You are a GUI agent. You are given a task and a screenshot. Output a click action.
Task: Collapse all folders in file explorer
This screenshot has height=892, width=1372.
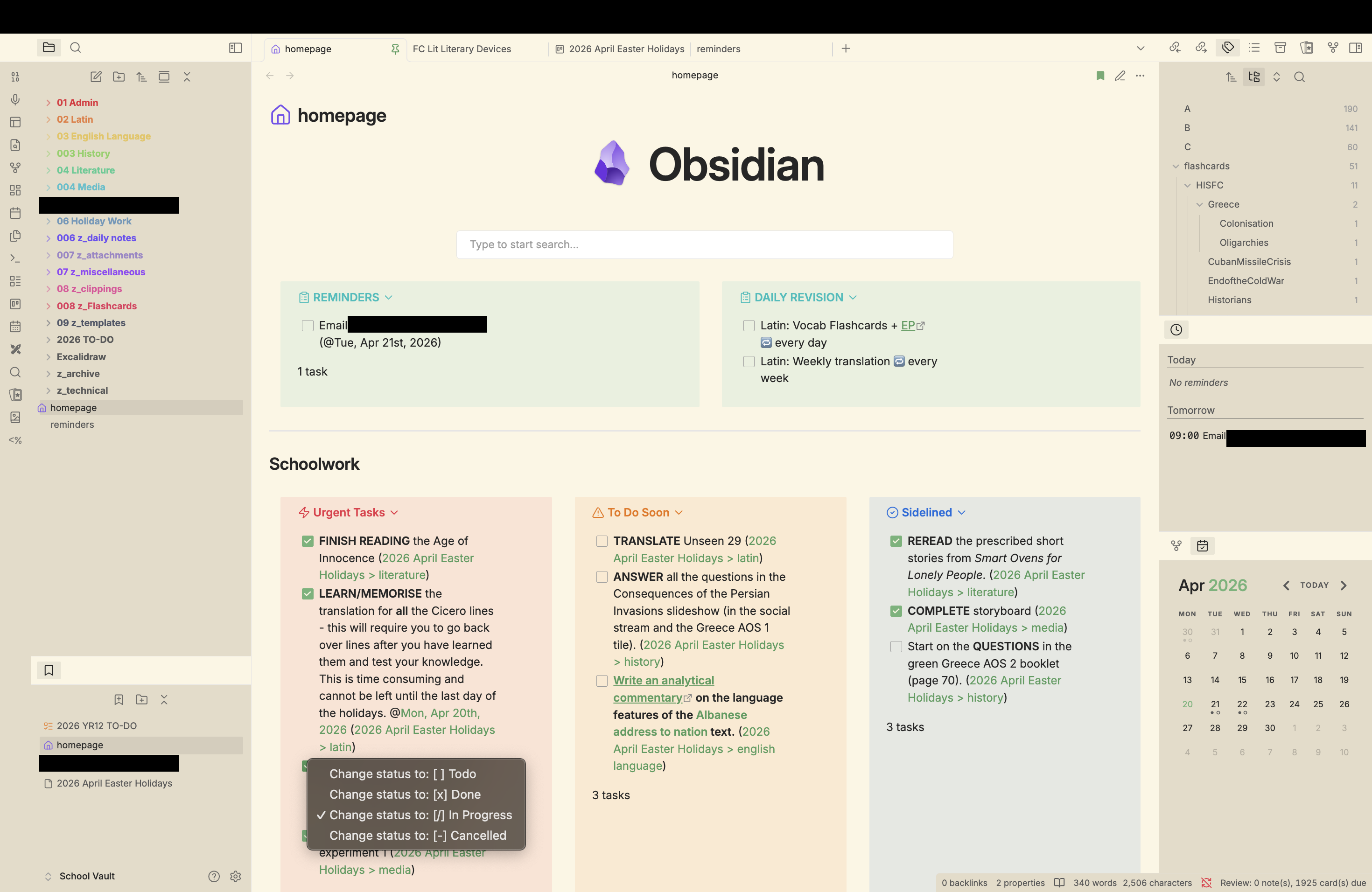(187, 77)
